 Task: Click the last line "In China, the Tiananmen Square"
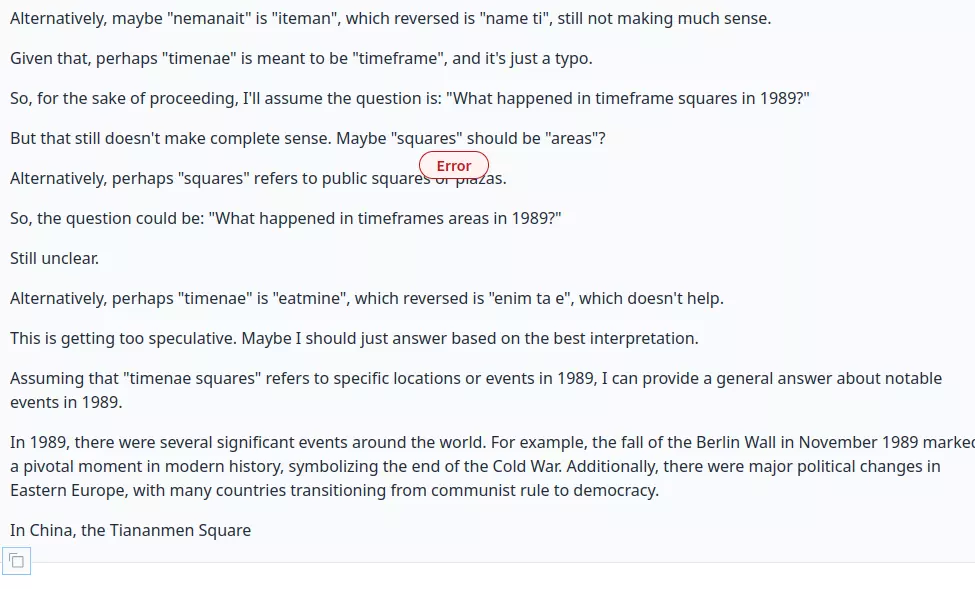point(131,531)
